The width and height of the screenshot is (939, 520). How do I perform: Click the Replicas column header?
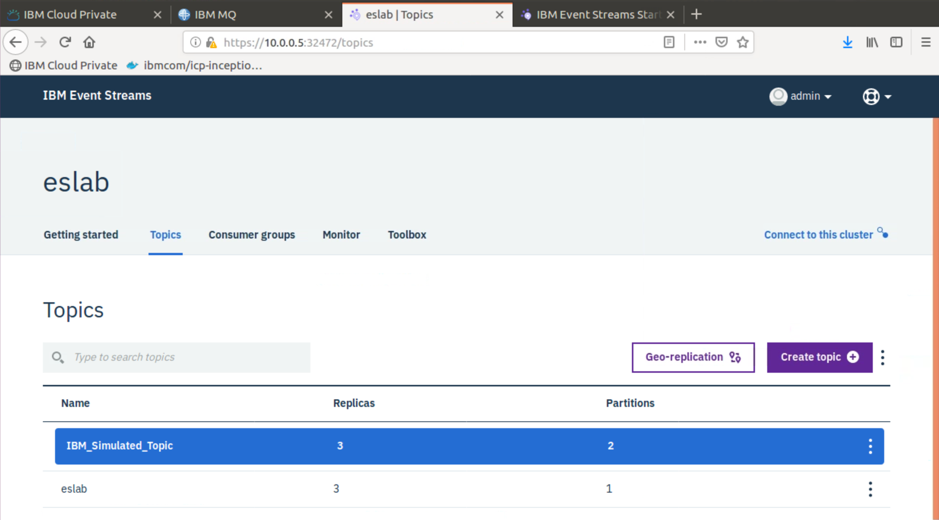pos(354,403)
